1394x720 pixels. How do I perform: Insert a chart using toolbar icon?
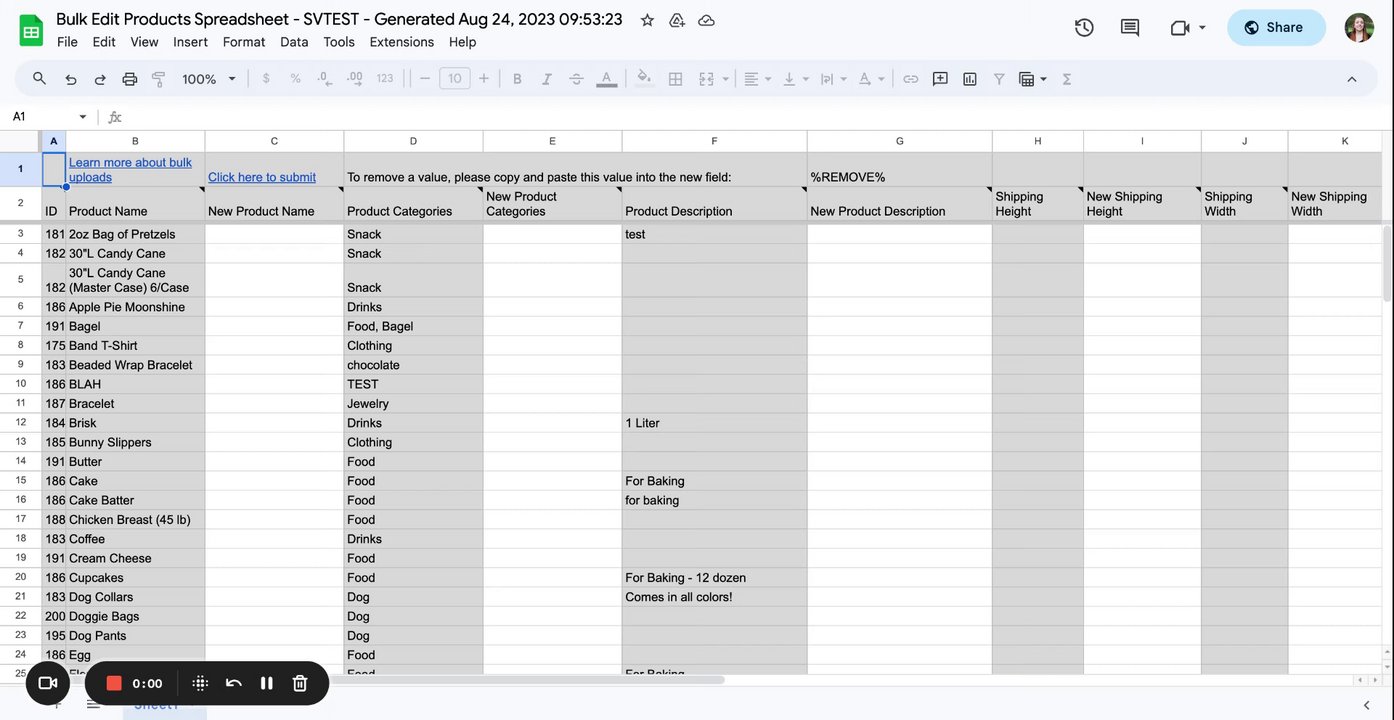(969, 79)
